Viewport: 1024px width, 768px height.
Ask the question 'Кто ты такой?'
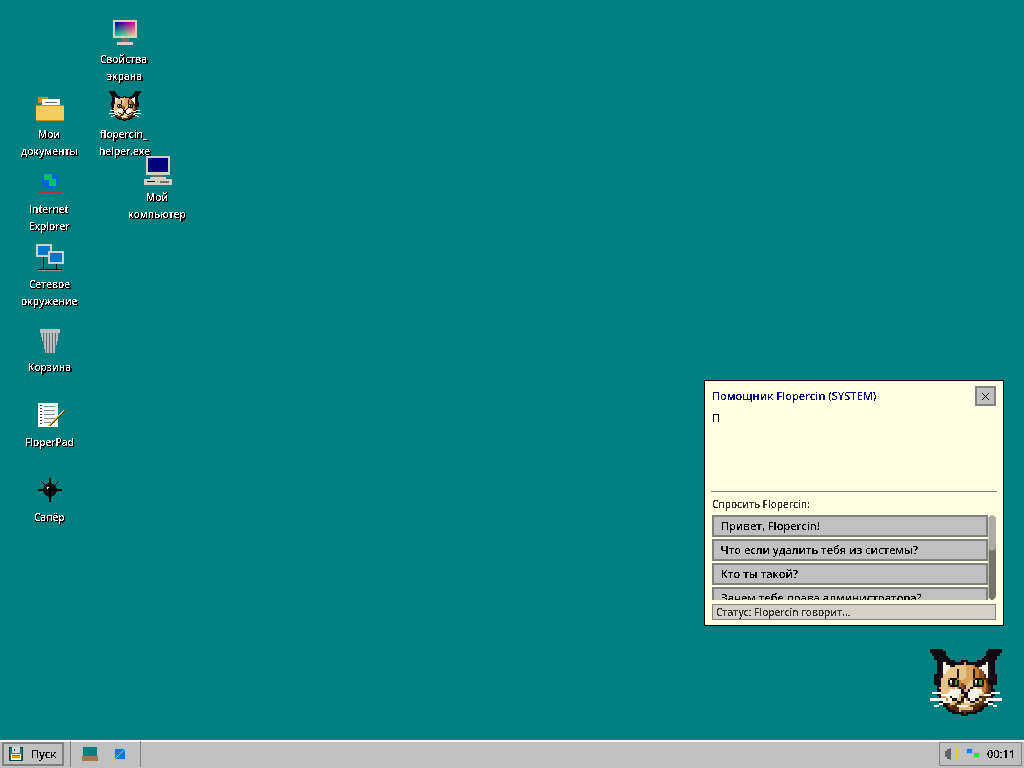[x=850, y=574]
